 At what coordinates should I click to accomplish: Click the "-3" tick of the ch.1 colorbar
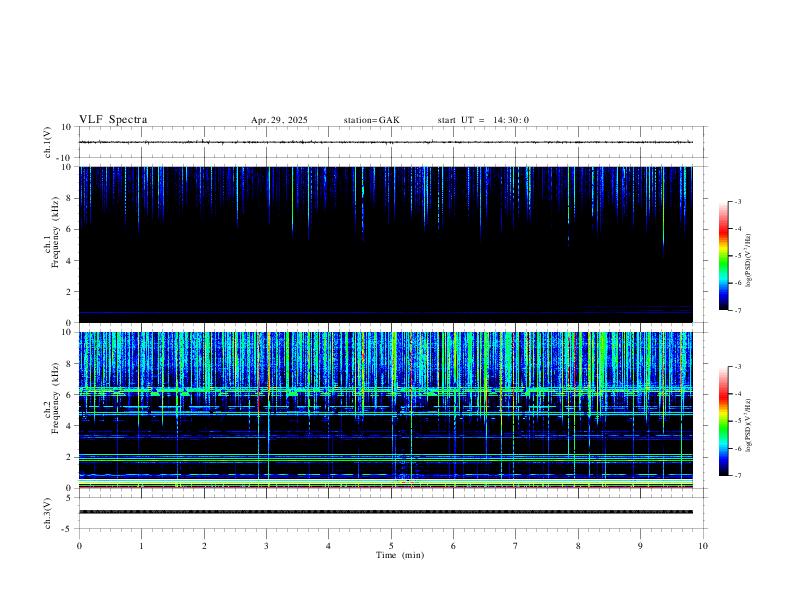click(737, 201)
